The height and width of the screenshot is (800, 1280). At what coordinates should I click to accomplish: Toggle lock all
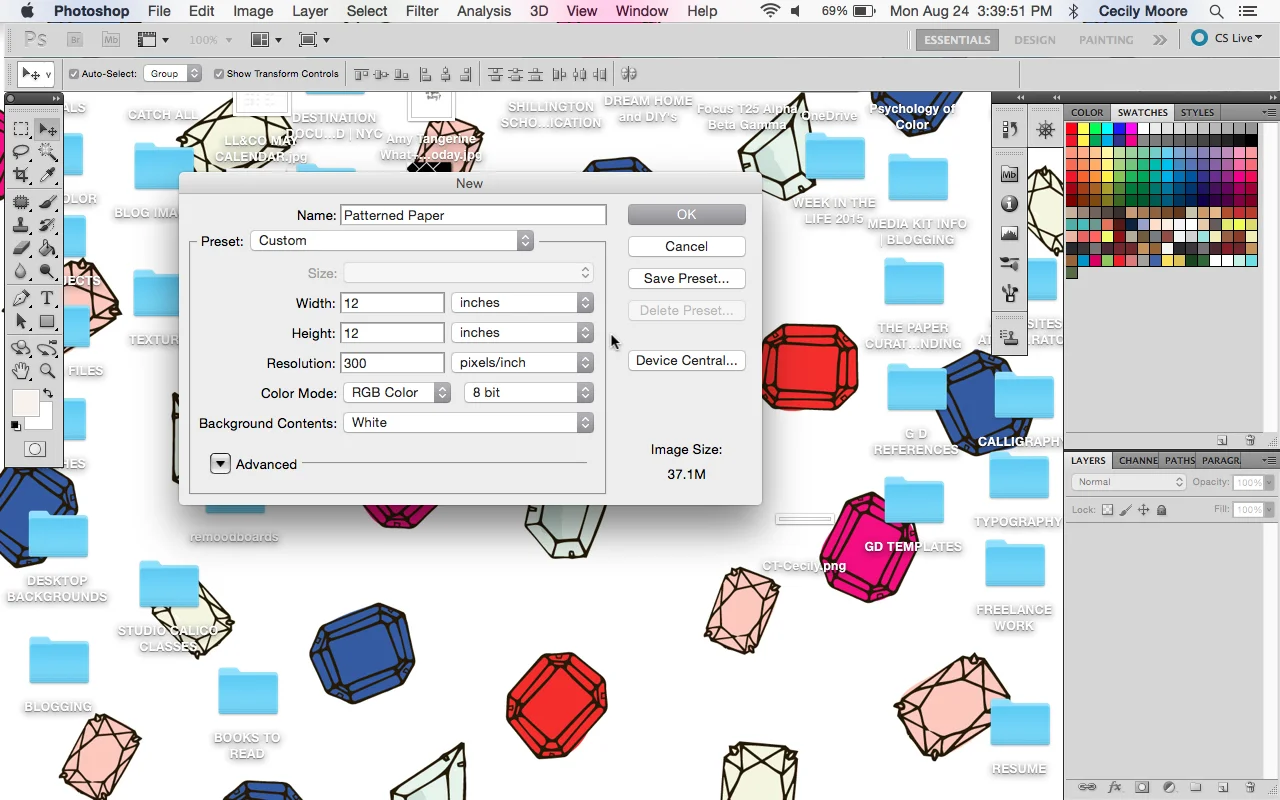(1161, 510)
